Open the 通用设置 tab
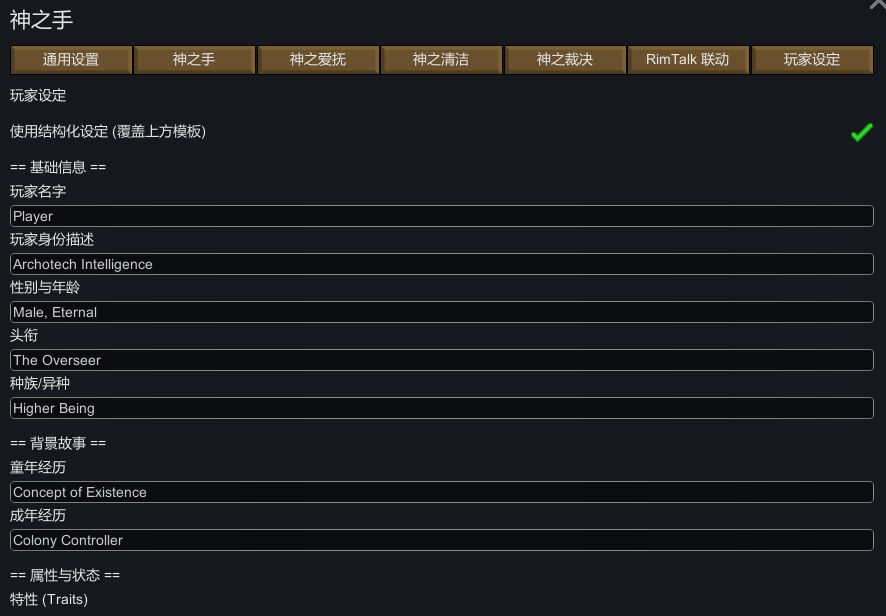 (x=71, y=60)
